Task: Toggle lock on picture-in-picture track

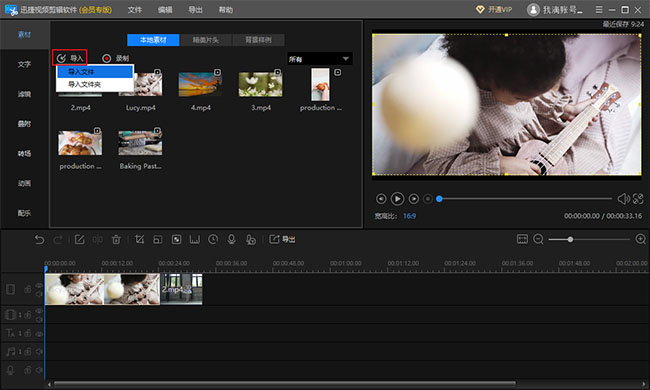Action: (28, 315)
